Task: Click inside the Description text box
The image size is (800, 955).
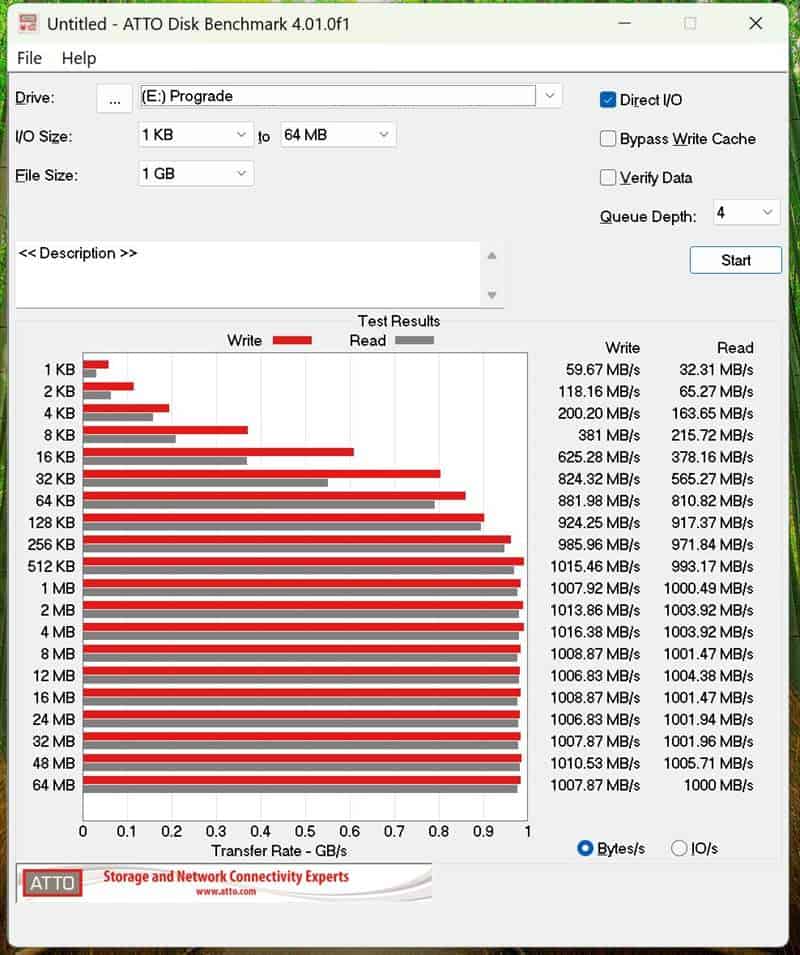Action: [x=248, y=274]
